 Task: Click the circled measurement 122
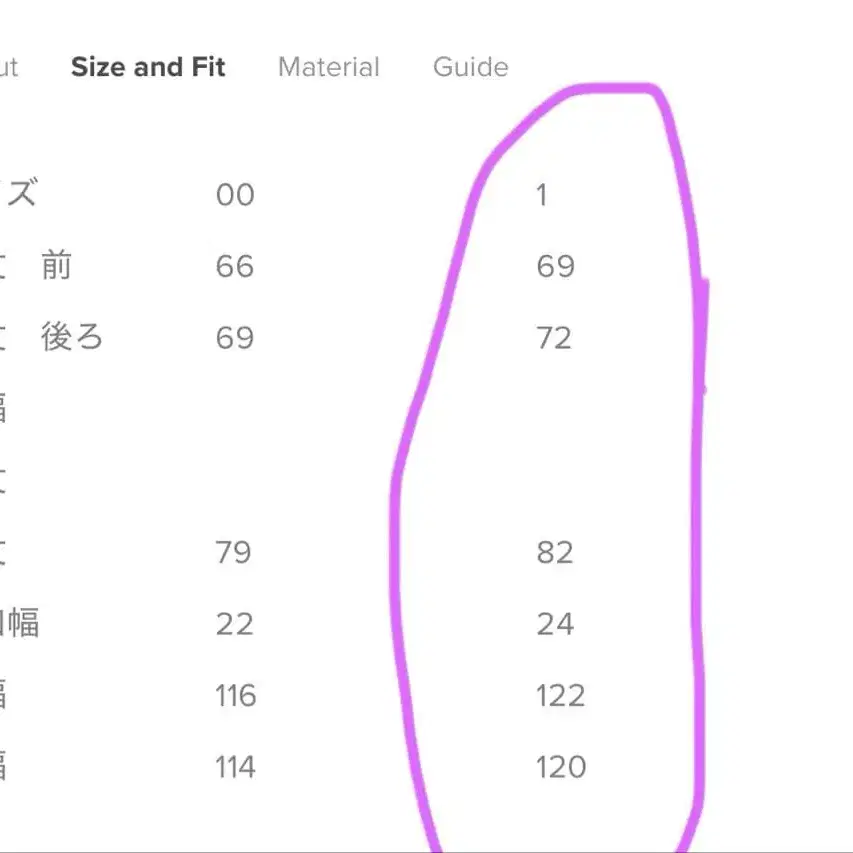coord(558,695)
